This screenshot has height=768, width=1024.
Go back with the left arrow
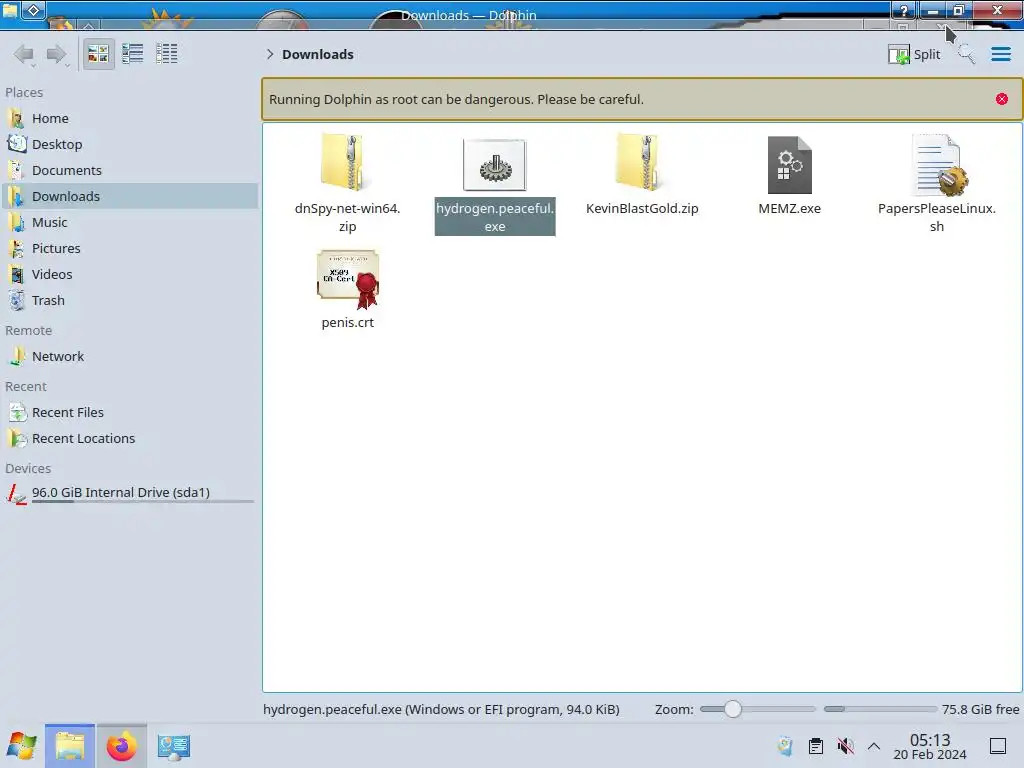point(24,54)
